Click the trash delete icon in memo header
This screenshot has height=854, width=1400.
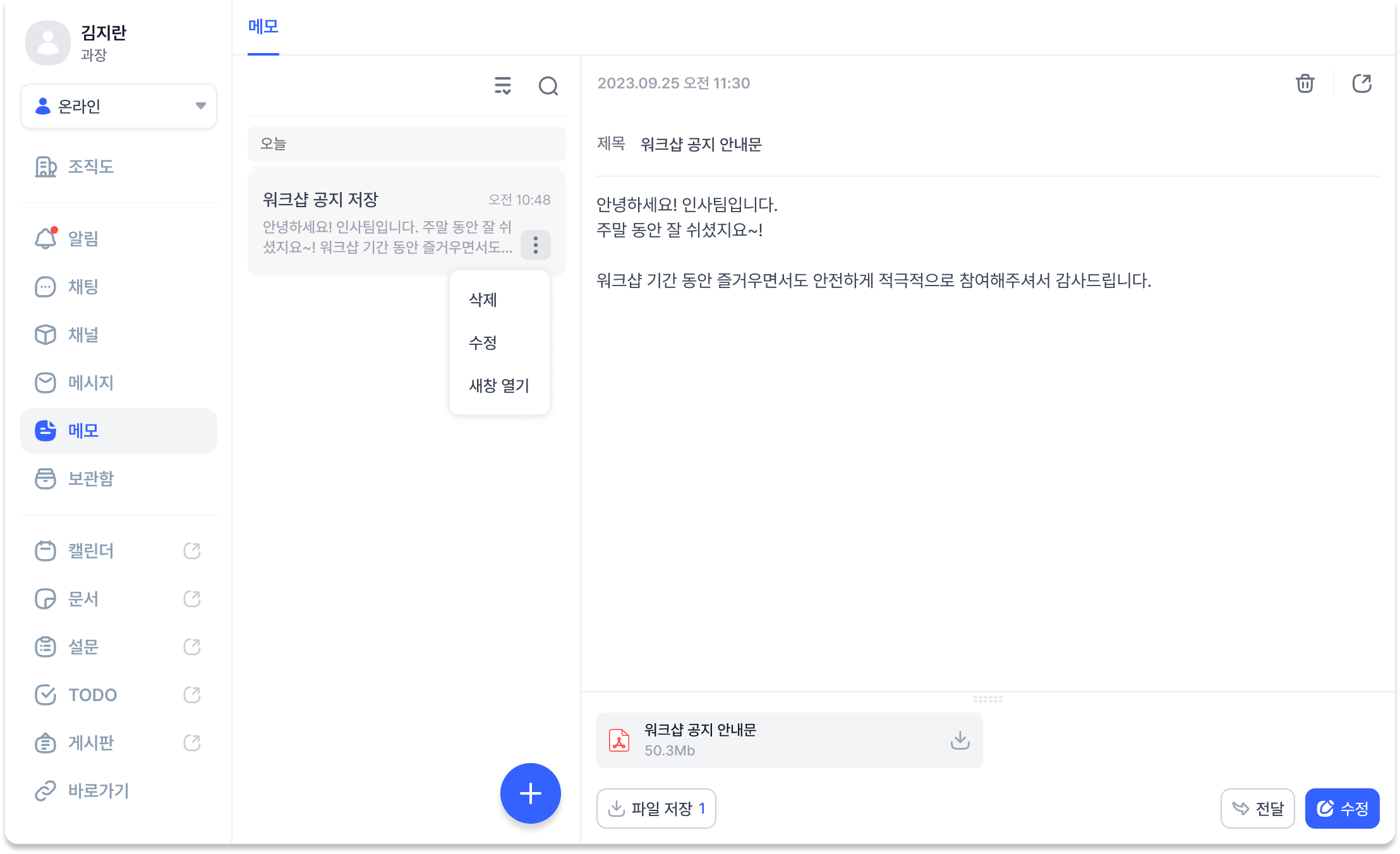1305,83
